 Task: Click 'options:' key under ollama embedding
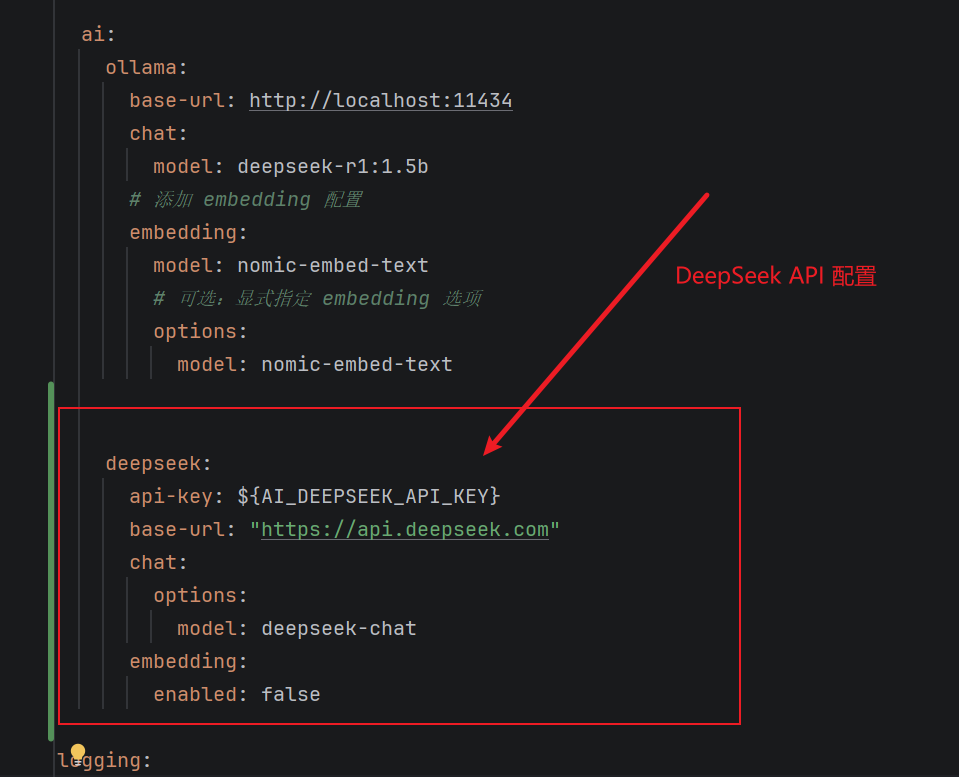200,332
